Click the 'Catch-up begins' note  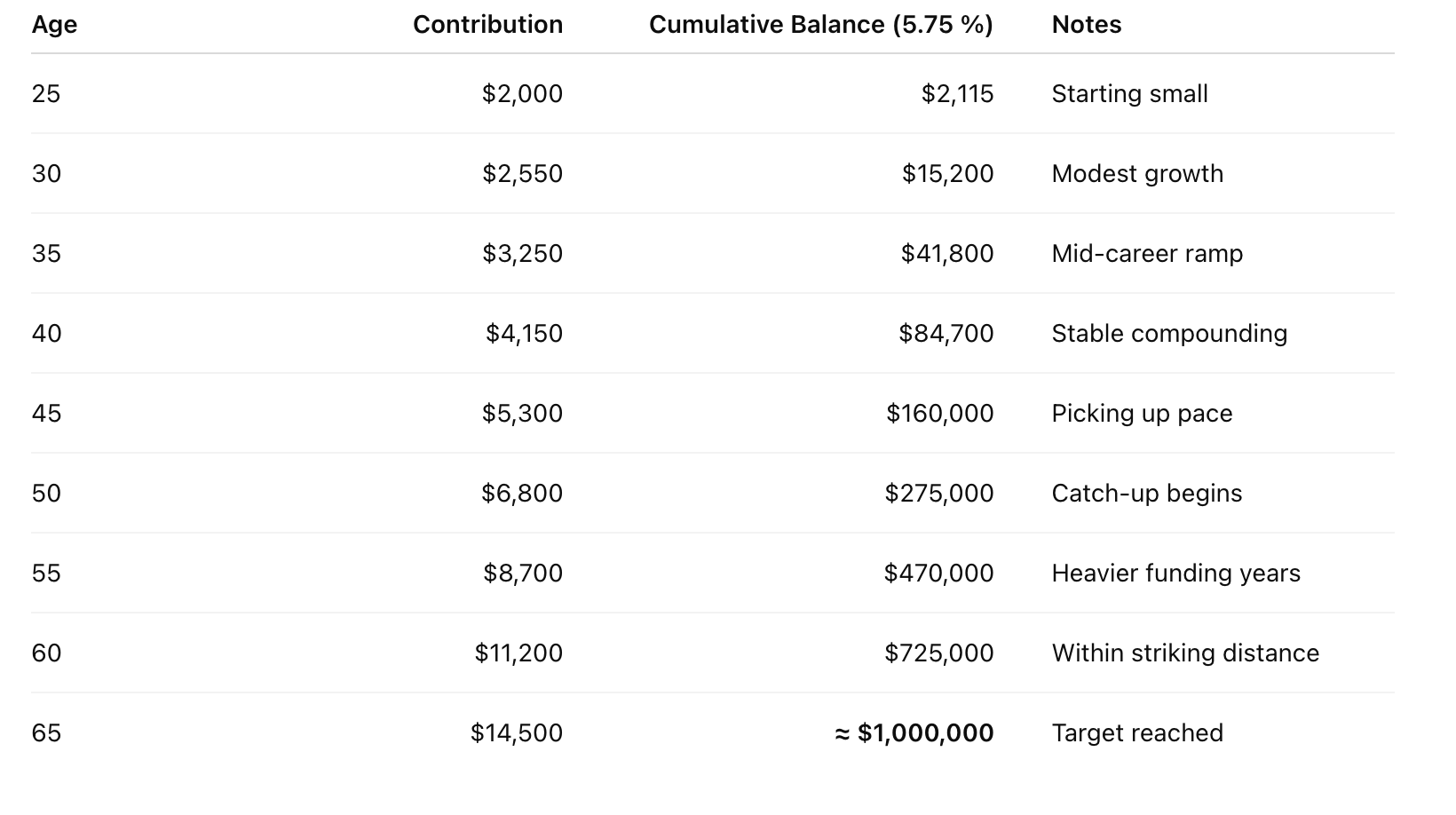point(1146,494)
